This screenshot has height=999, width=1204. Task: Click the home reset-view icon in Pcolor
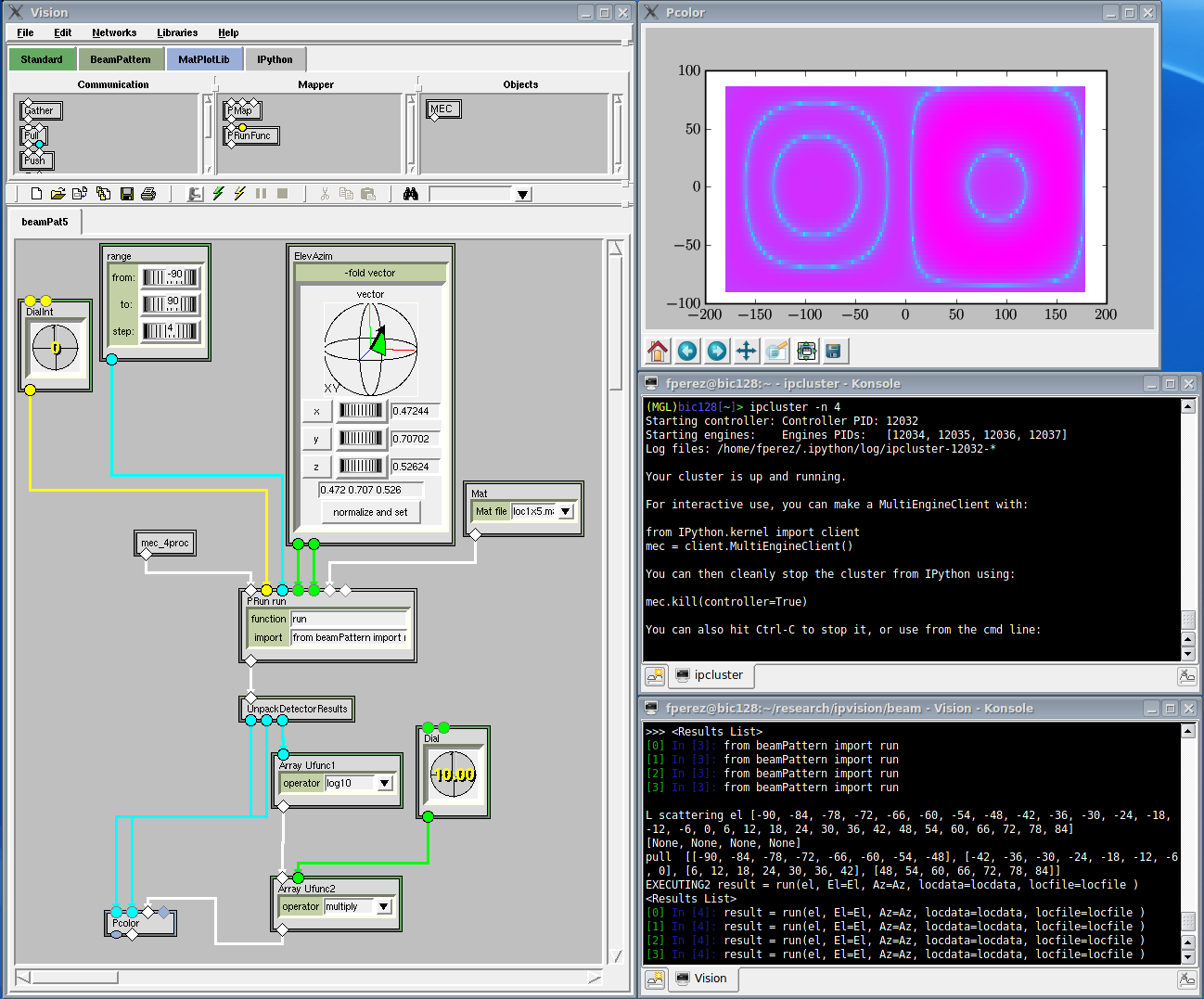(x=658, y=351)
